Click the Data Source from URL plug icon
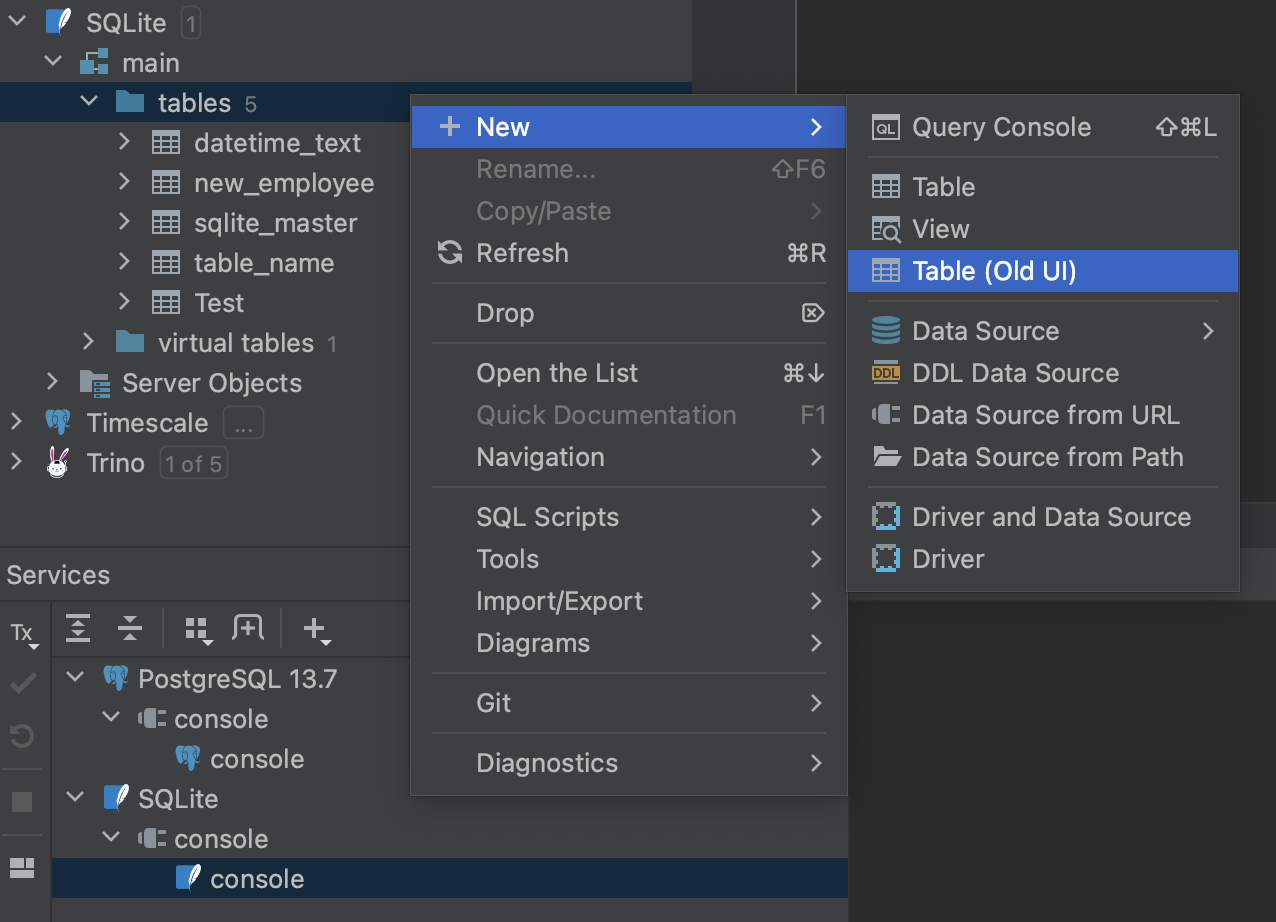This screenshot has height=922, width=1276. pyautogui.click(x=886, y=415)
